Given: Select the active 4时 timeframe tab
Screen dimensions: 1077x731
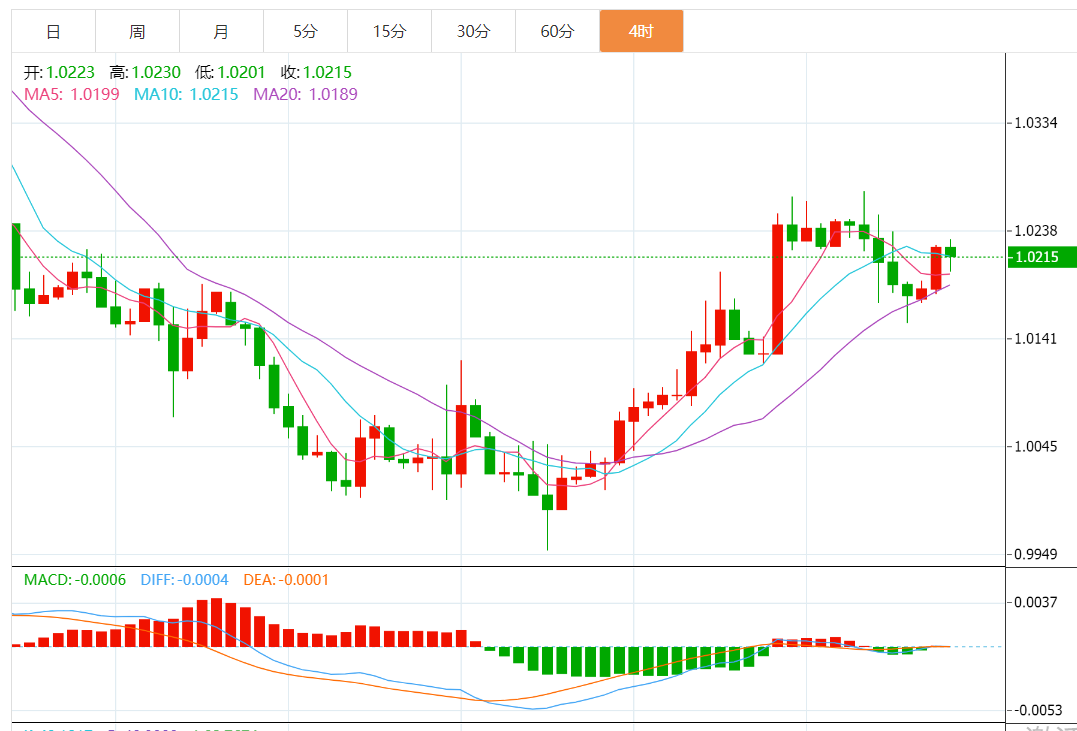Looking at the screenshot, I should pos(642,31).
